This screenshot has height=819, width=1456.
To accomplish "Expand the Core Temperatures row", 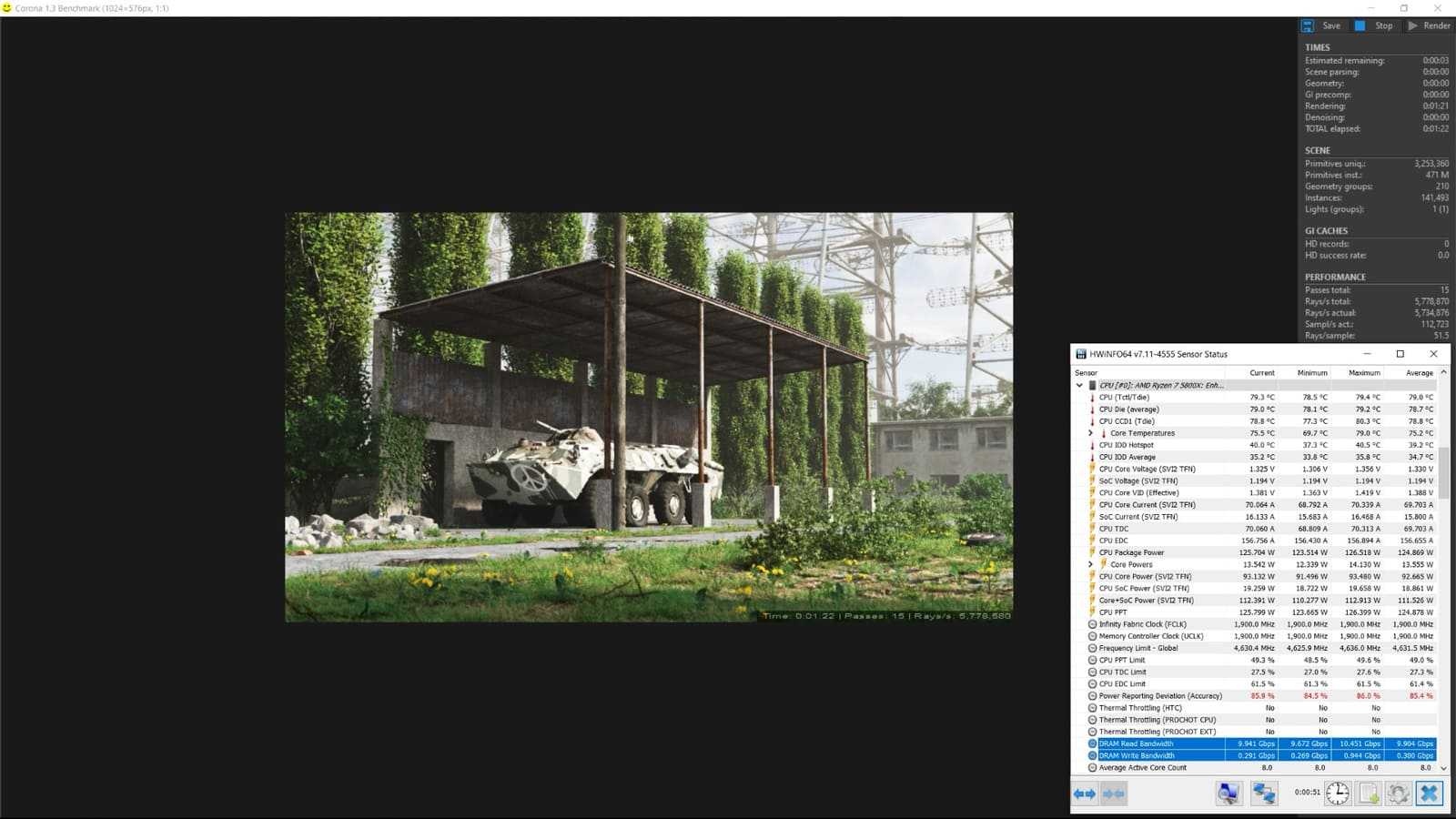I will pyautogui.click(x=1091, y=433).
